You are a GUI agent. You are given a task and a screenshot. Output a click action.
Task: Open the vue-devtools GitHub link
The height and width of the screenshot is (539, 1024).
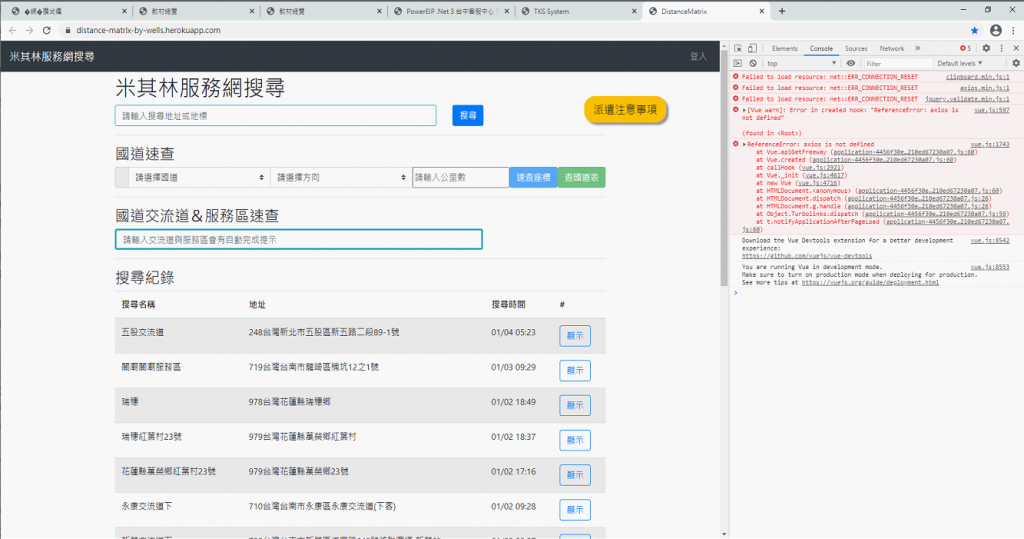point(807,256)
